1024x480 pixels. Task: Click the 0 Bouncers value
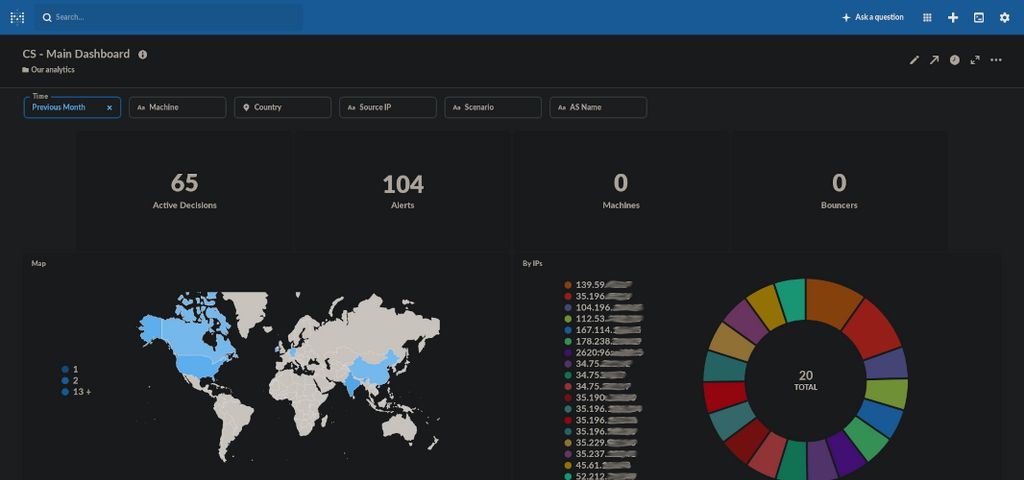(x=839, y=184)
